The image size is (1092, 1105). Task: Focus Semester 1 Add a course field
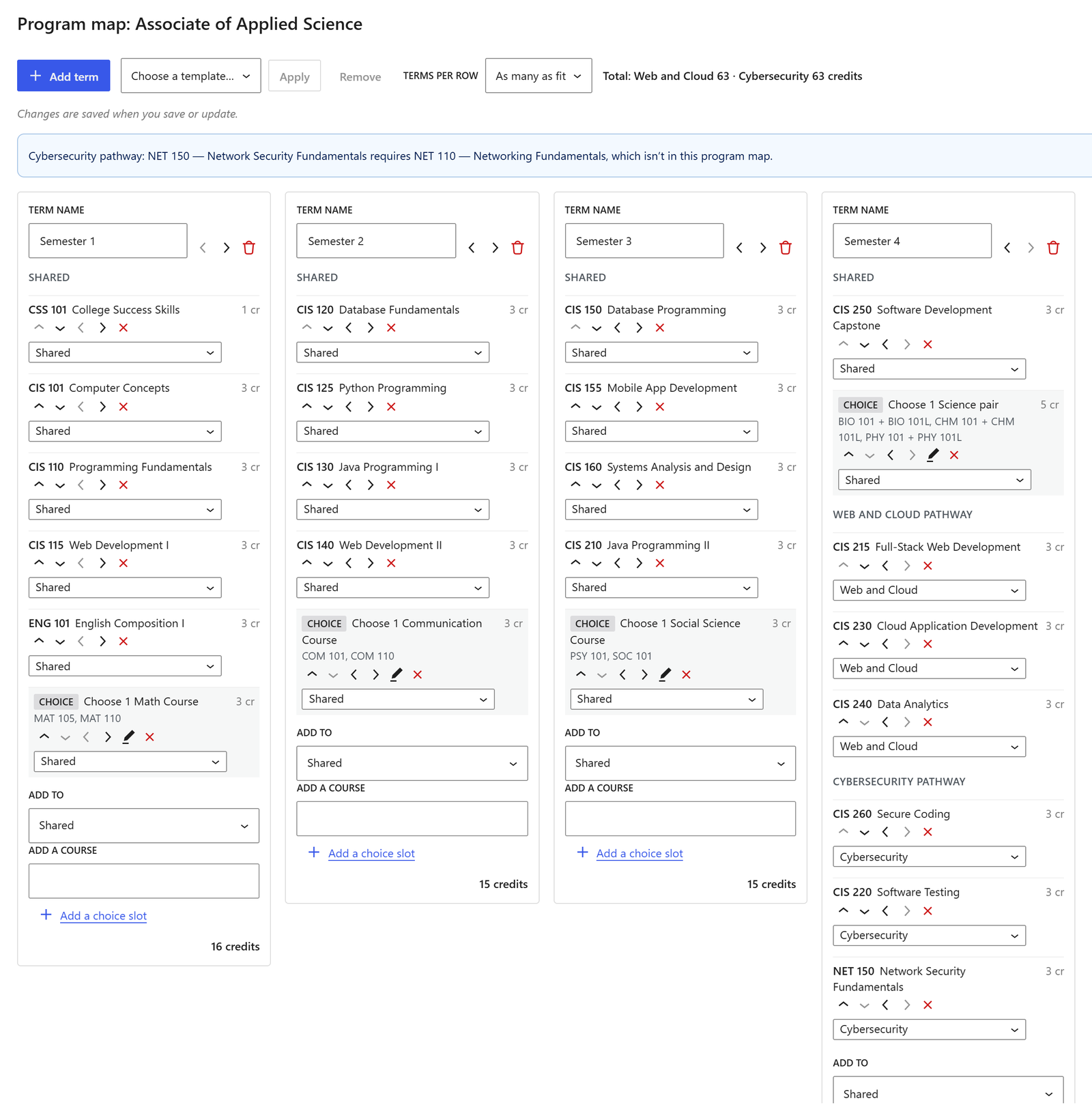tap(144, 881)
